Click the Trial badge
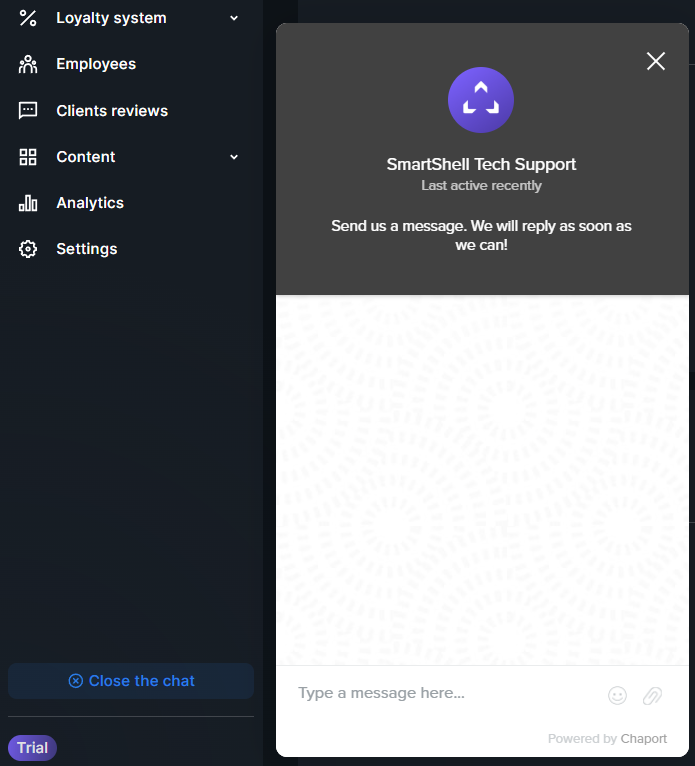Screen dimensions: 695x766 [32, 748]
